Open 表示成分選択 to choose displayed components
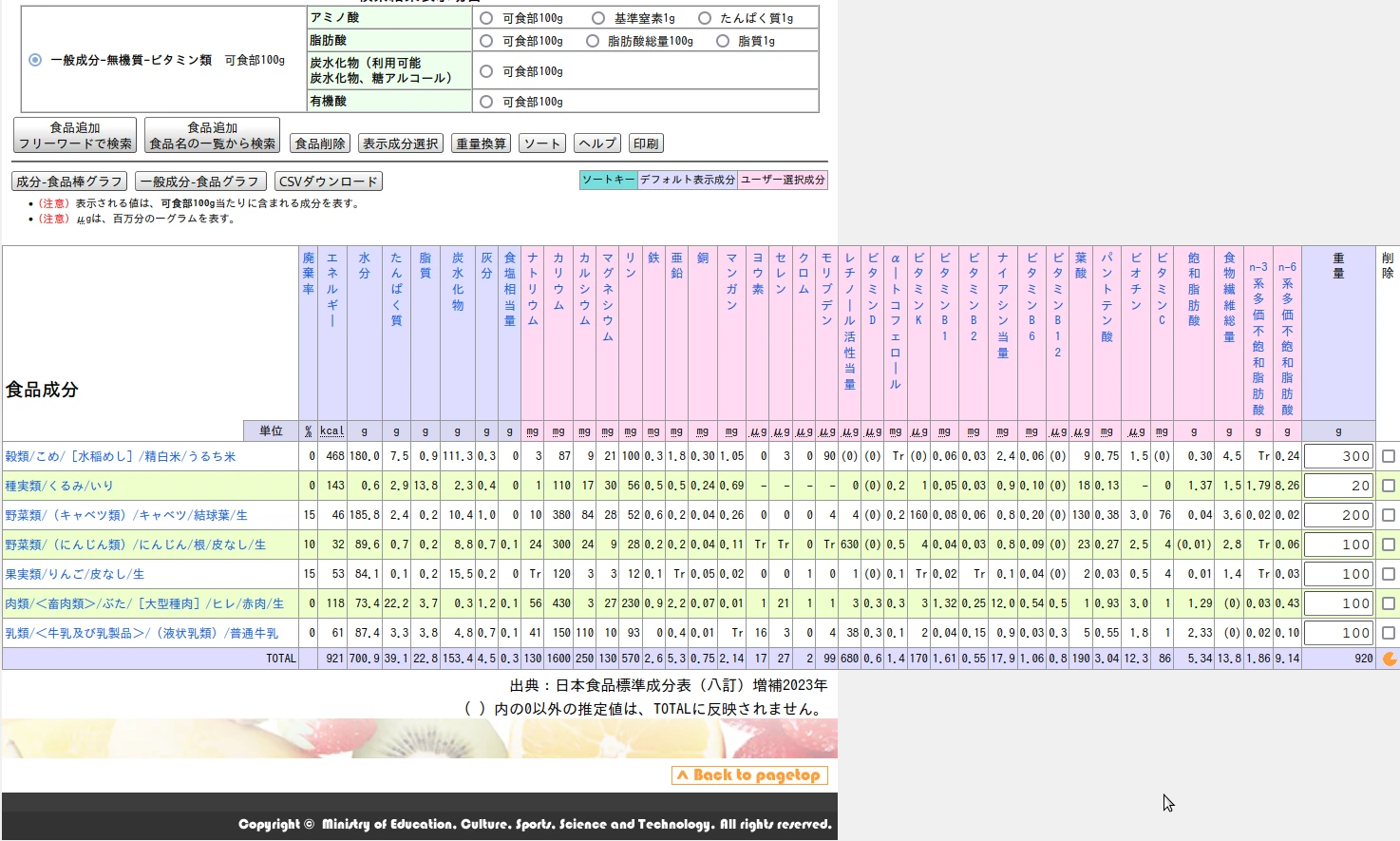Screen dimensions: 1400x841 (x=400, y=143)
